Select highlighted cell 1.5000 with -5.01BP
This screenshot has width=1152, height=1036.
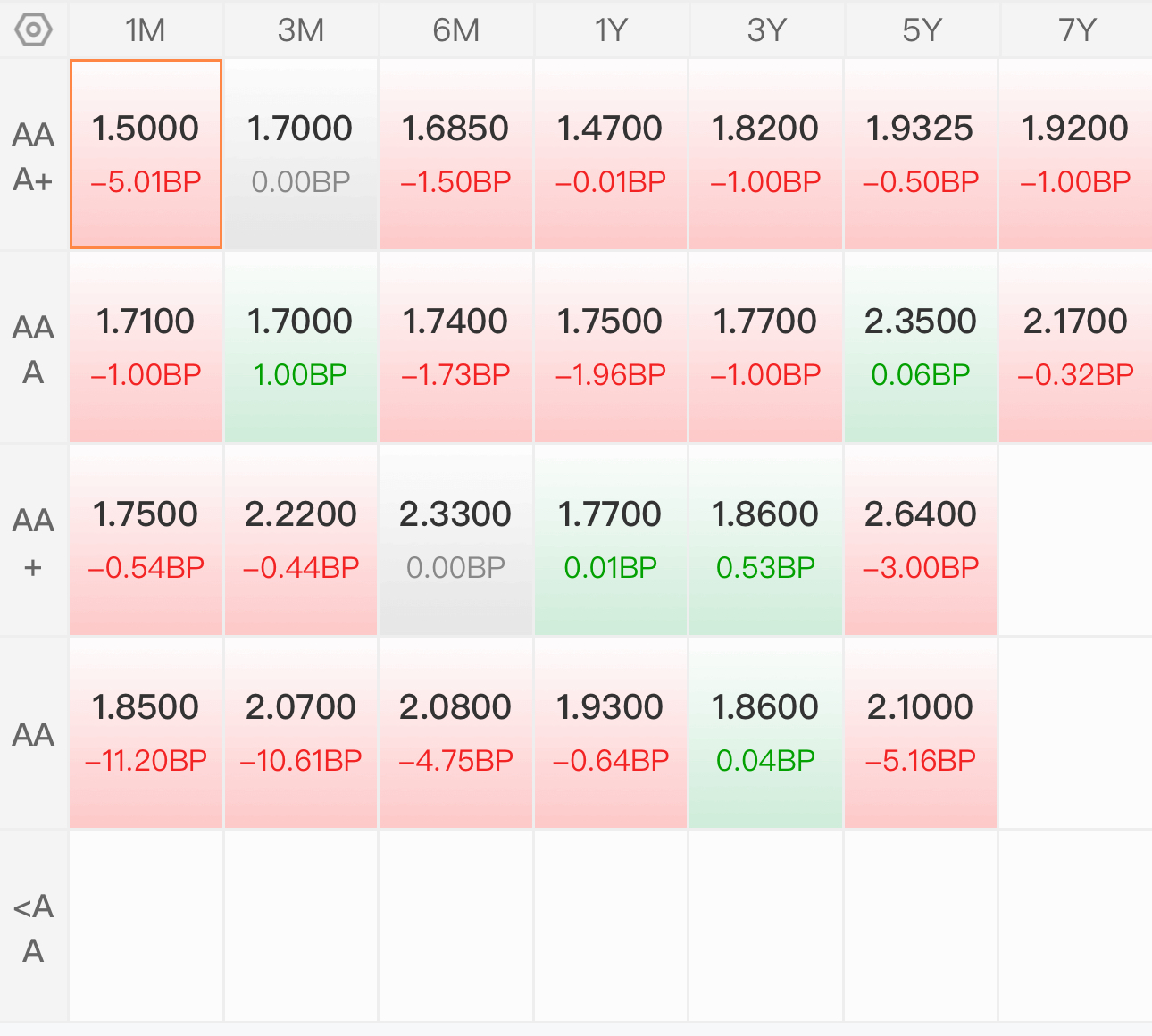pos(146,155)
